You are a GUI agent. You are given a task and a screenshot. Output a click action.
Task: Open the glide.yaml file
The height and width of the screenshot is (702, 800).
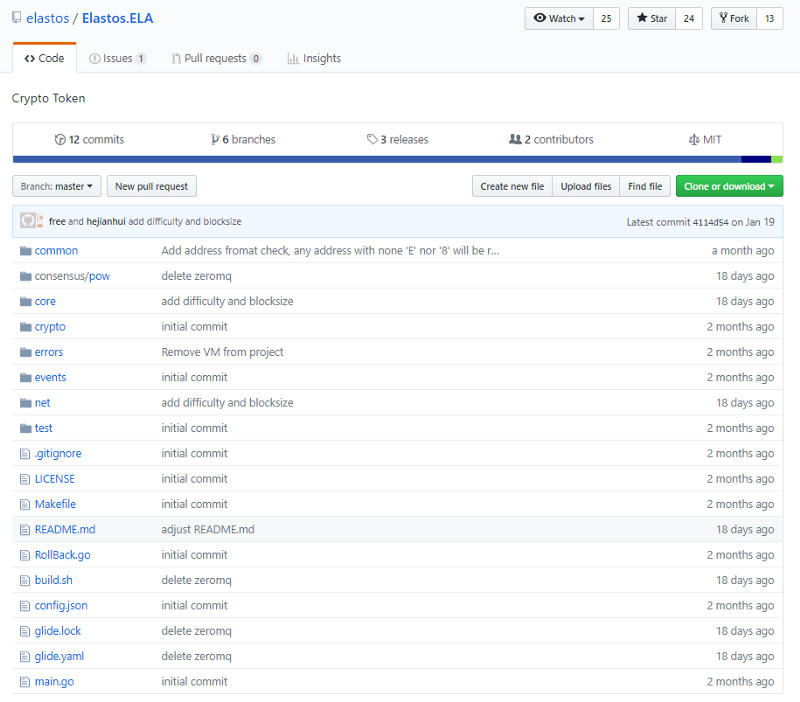pyautogui.click(x=59, y=656)
